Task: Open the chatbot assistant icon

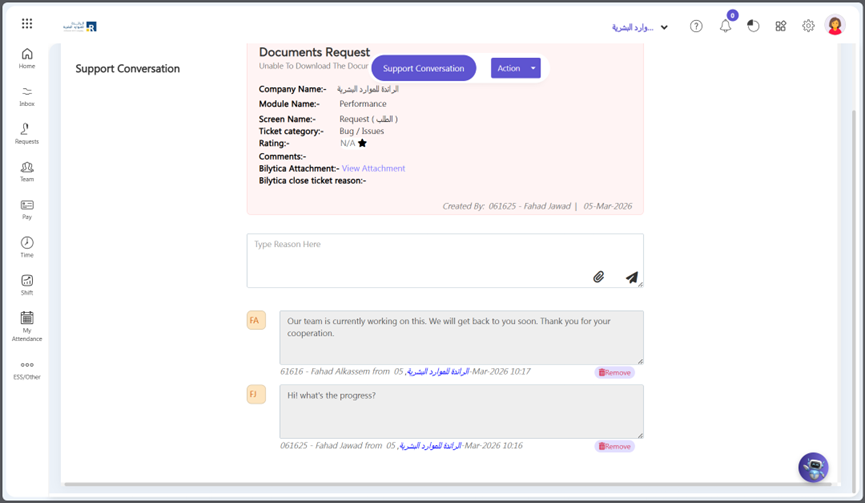Action: [x=813, y=467]
